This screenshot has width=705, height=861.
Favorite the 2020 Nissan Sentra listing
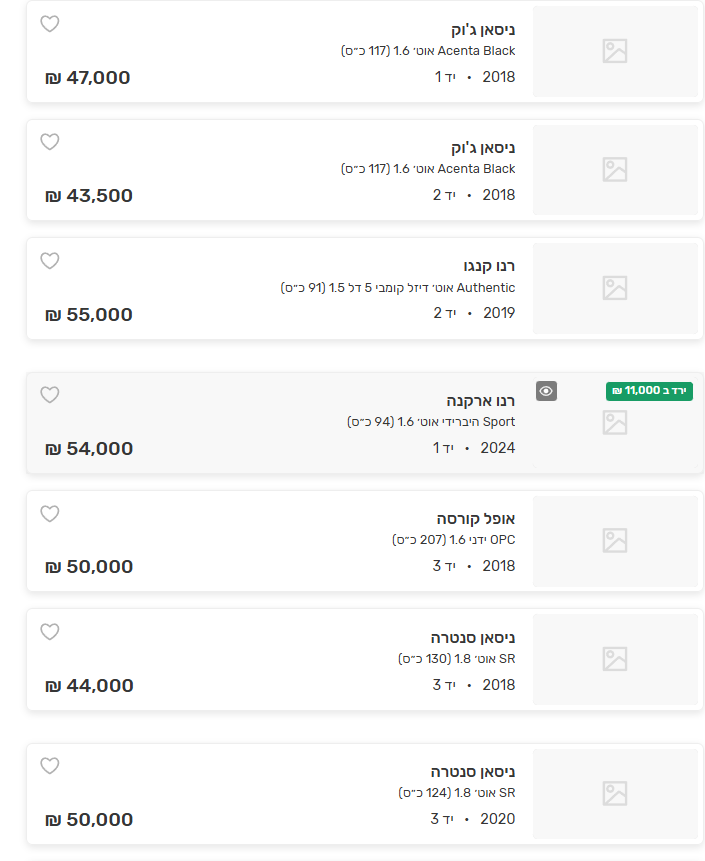pyautogui.click(x=50, y=766)
